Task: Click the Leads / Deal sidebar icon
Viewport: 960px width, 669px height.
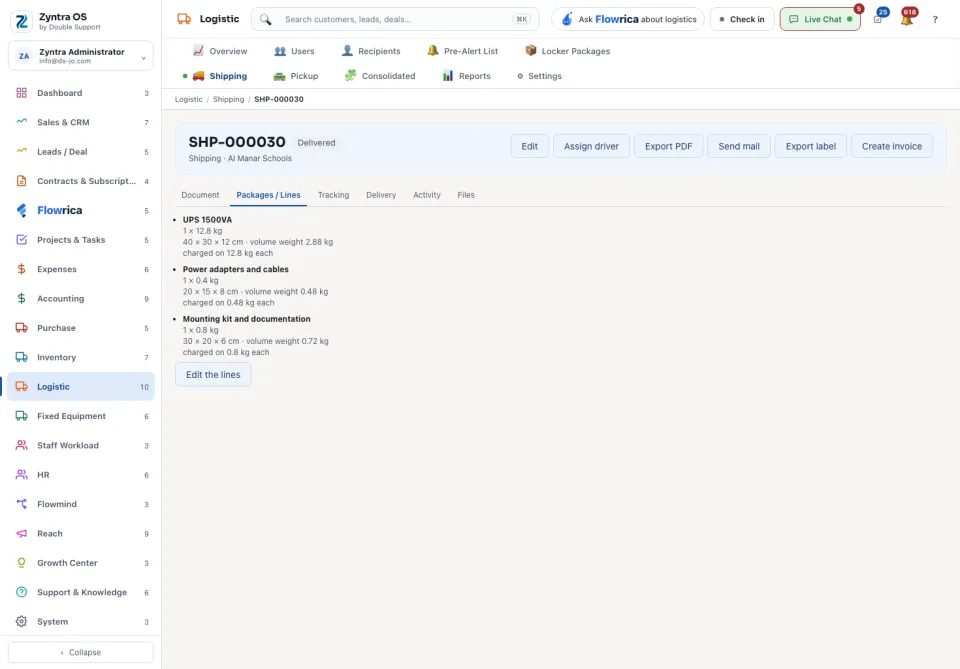Action: point(21,152)
